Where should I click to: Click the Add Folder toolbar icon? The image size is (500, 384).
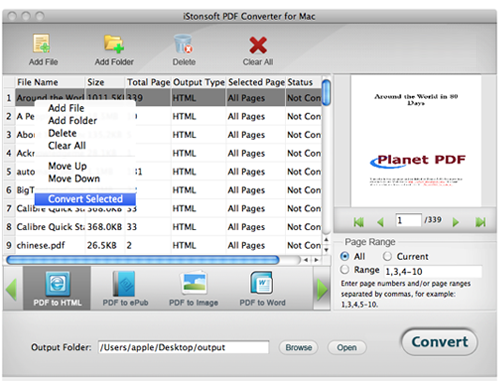[114, 44]
